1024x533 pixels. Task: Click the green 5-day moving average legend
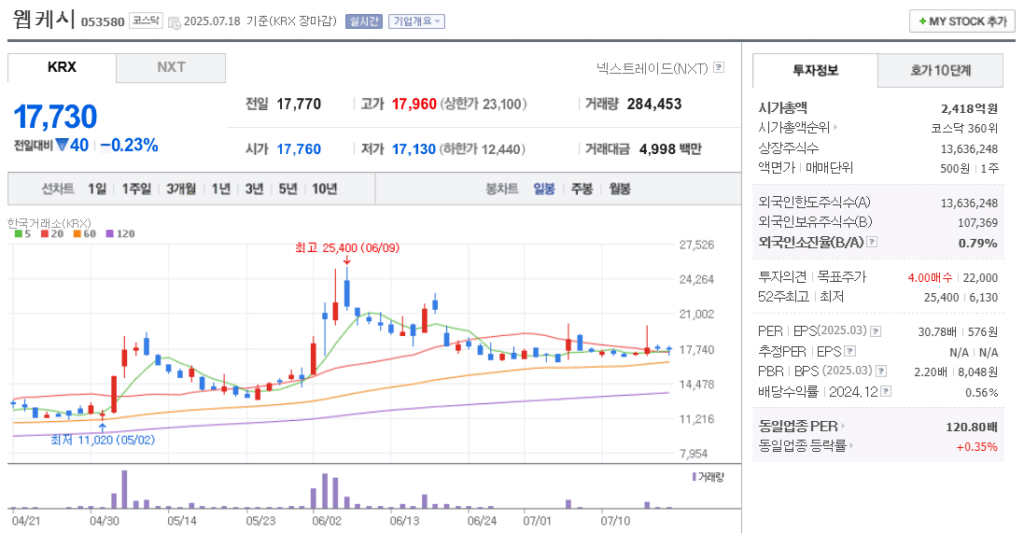tap(23, 234)
